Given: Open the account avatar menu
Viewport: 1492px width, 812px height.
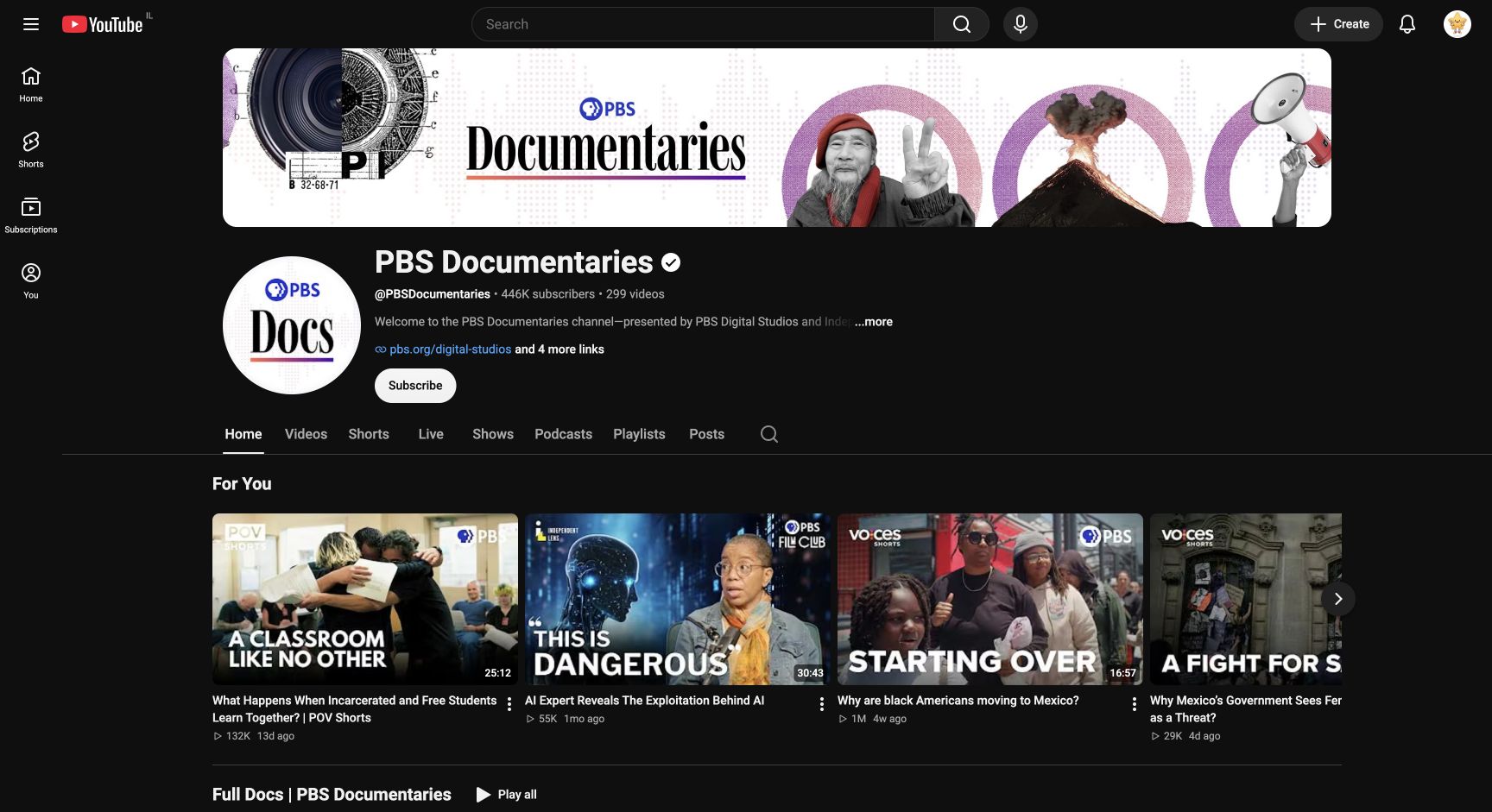Looking at the screenshot, I should pos(1457,24).
